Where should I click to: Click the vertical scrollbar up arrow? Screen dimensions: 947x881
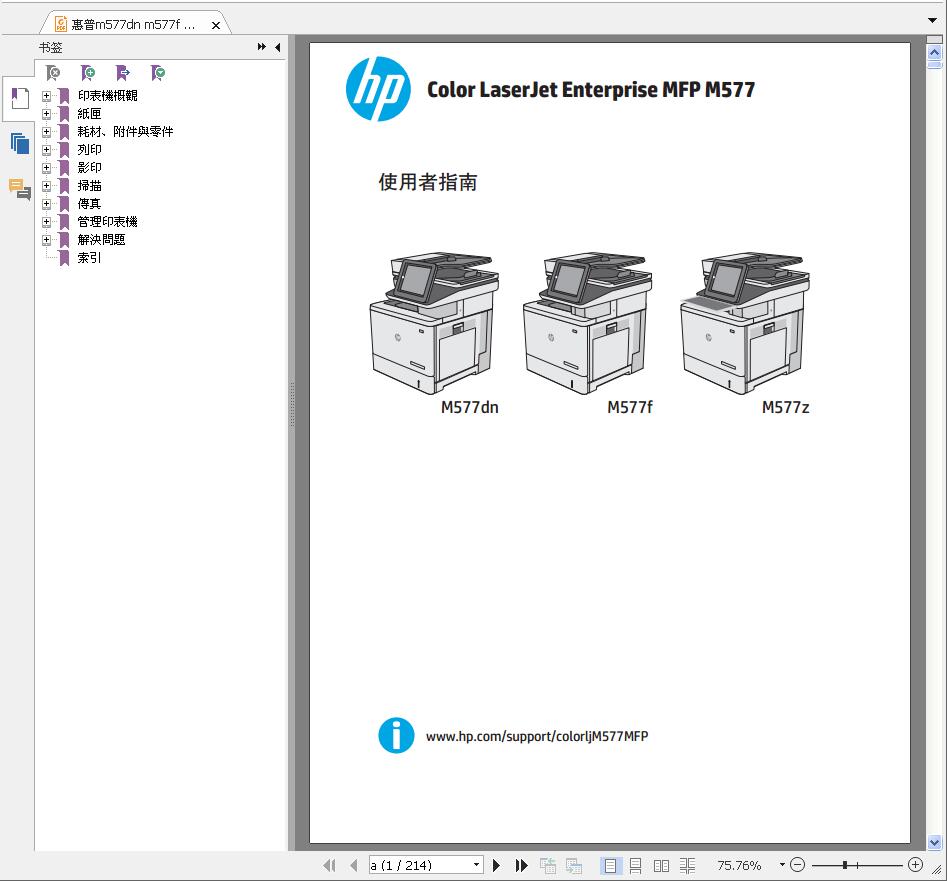934,52
